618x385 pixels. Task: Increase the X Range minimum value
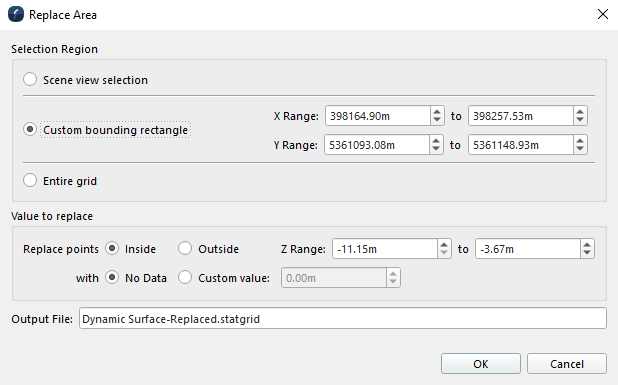click(437, 112)
